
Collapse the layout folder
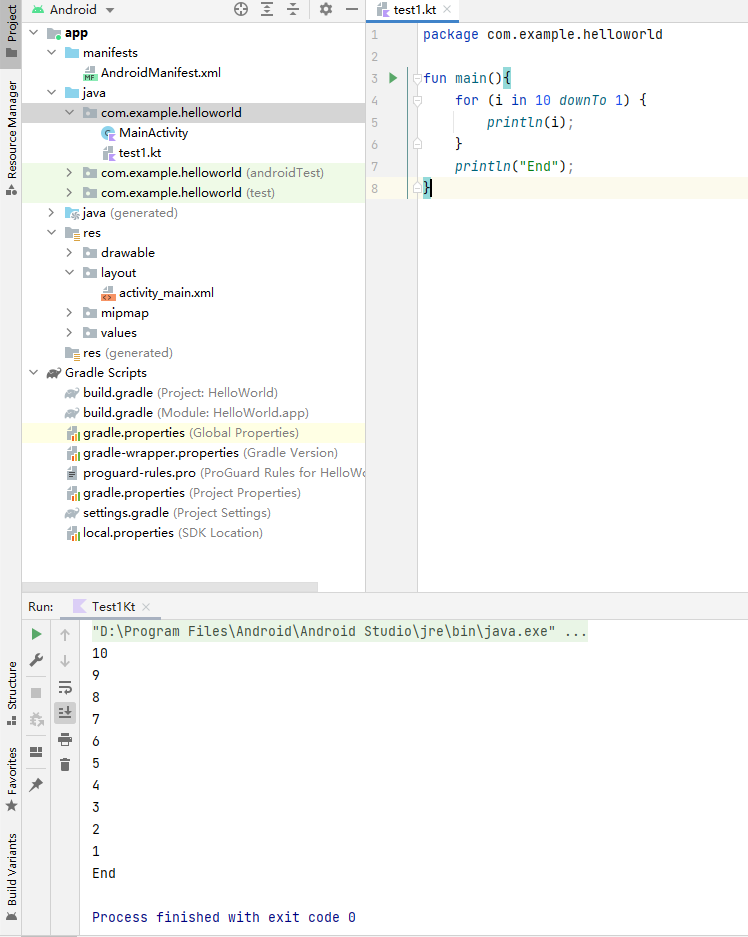69,272
